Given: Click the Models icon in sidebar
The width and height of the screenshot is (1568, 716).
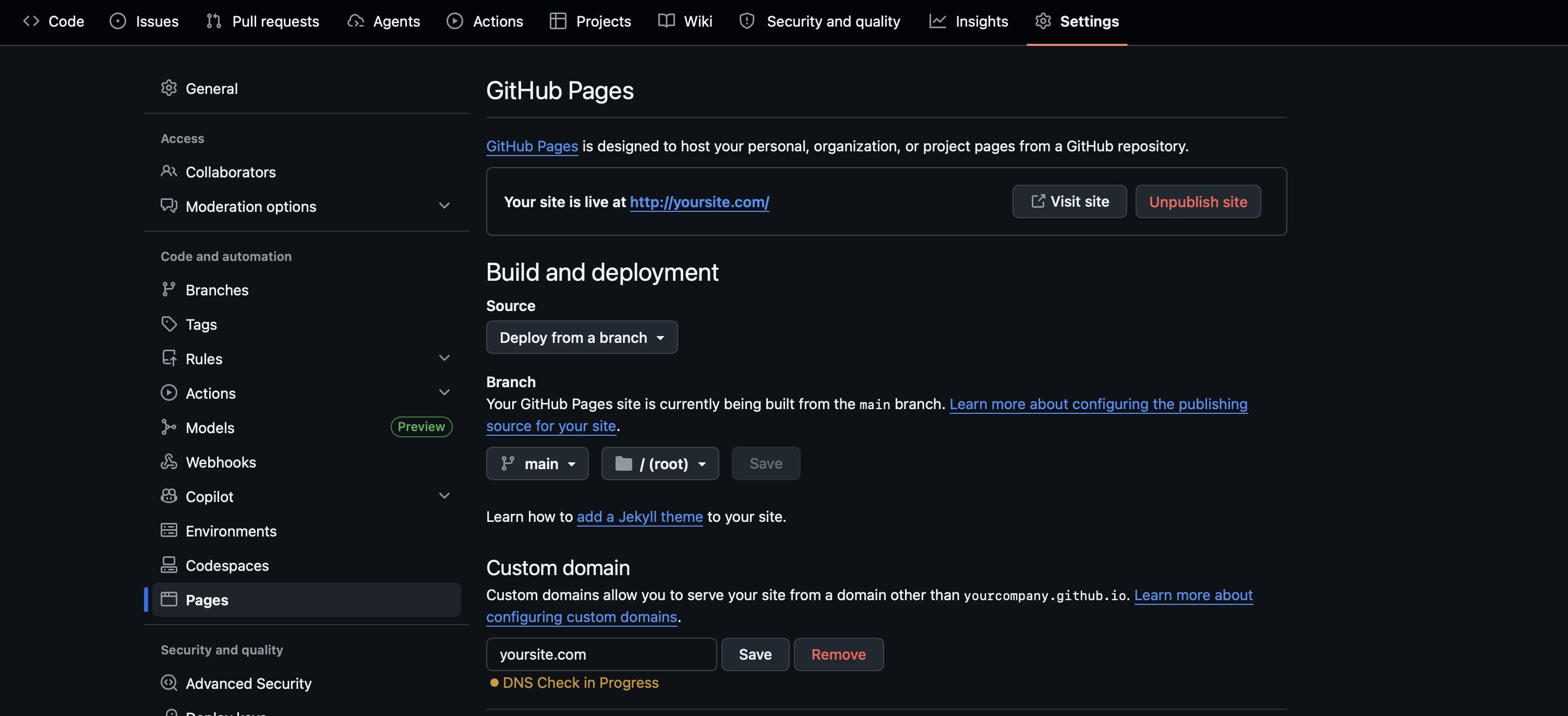Looking at the screenshot, I should coord(168,427).
